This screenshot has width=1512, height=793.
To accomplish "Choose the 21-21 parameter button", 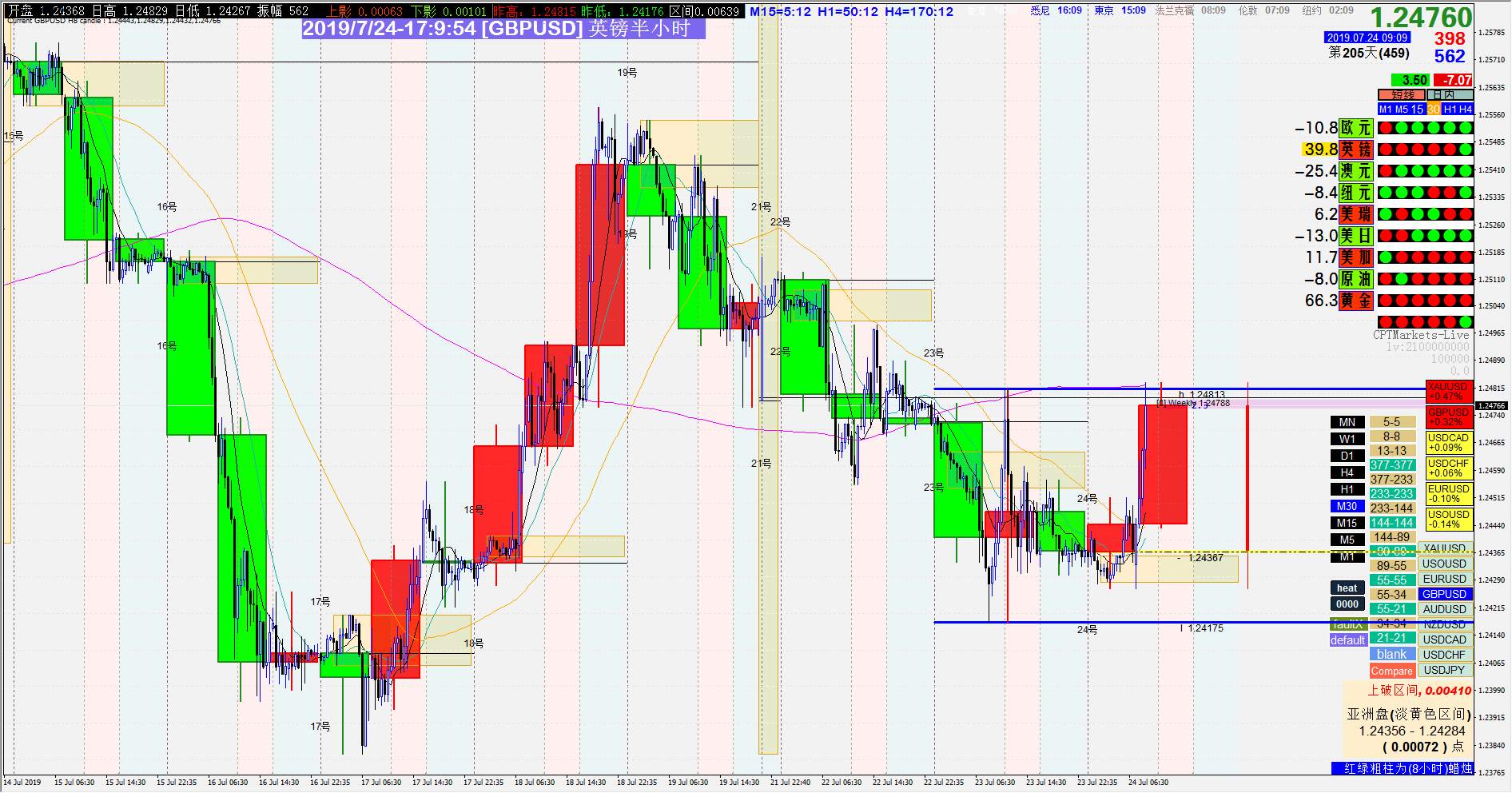I will coord(1391,638).
